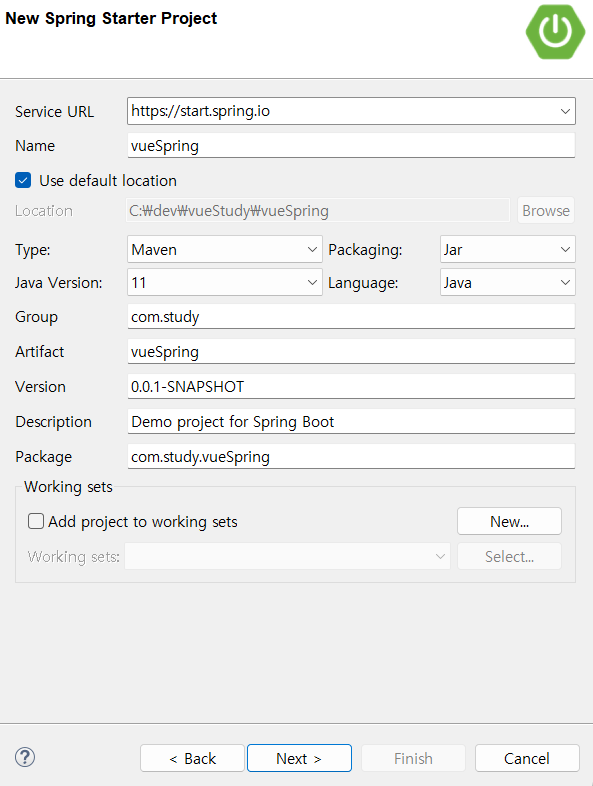The height and width of the screenshot is (786, 593).
Task: Click the Group label
Action: 36,317
